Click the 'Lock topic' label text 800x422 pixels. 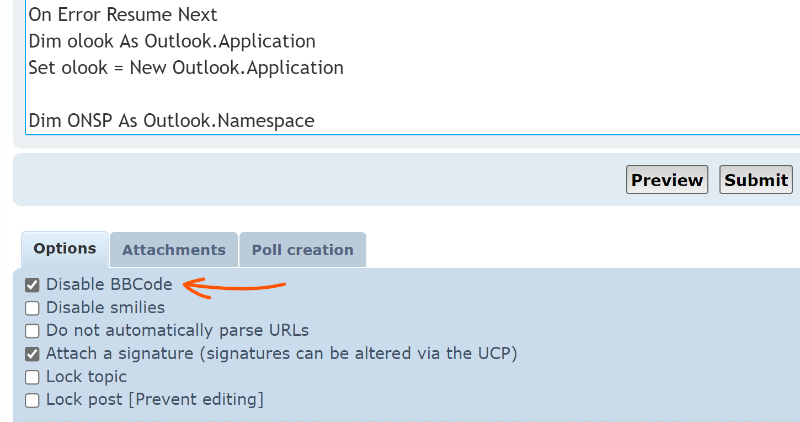86,377
